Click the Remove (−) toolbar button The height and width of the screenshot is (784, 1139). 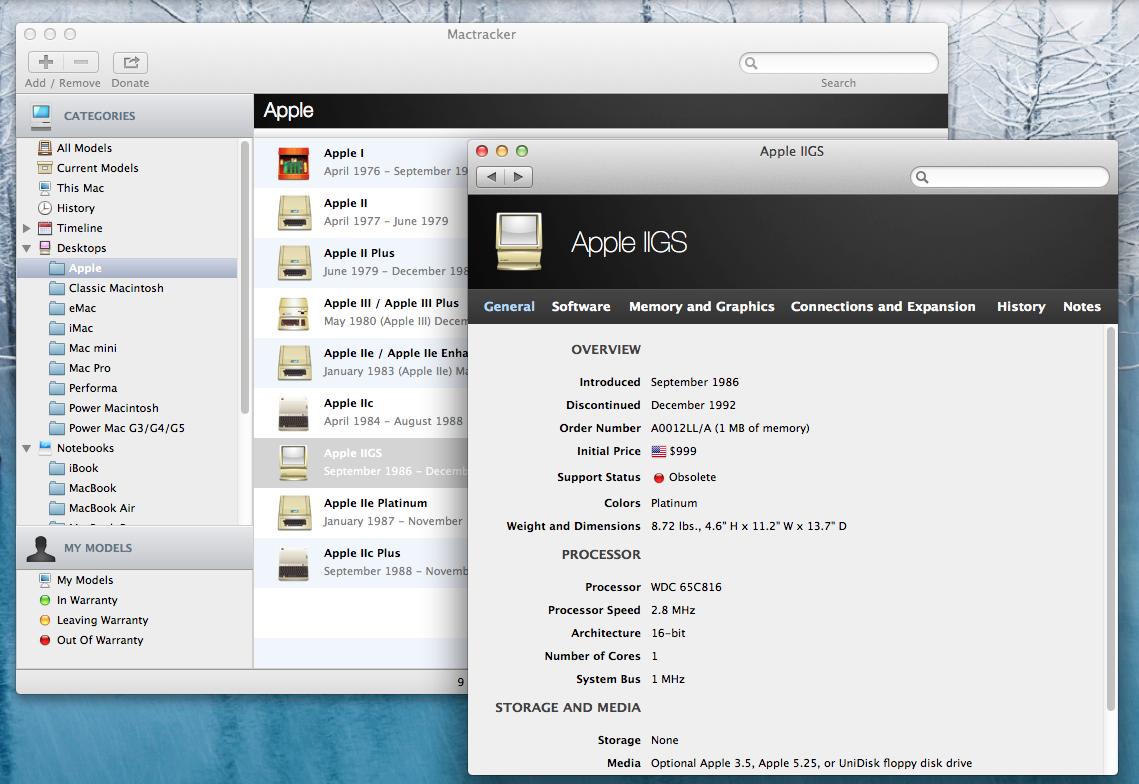click(x=81, y=62)
